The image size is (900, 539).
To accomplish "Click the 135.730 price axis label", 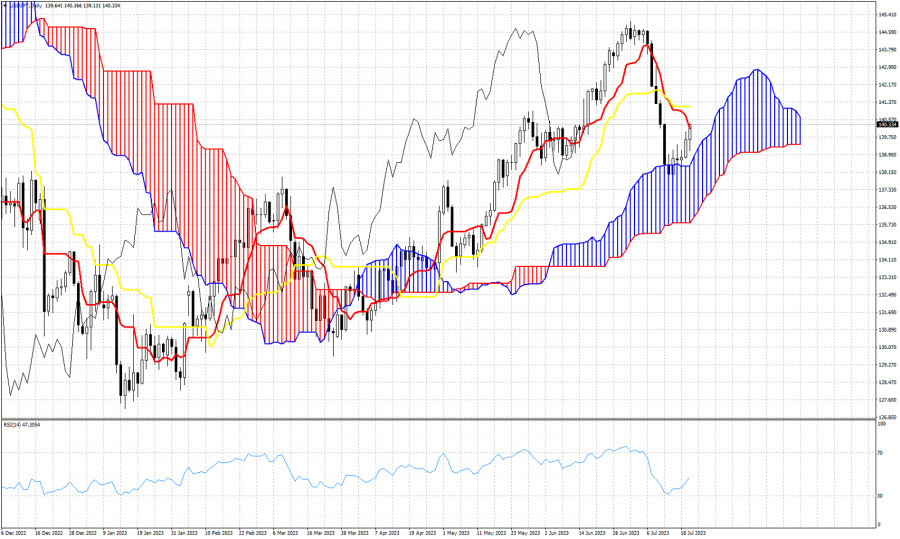I will (887, 224).
